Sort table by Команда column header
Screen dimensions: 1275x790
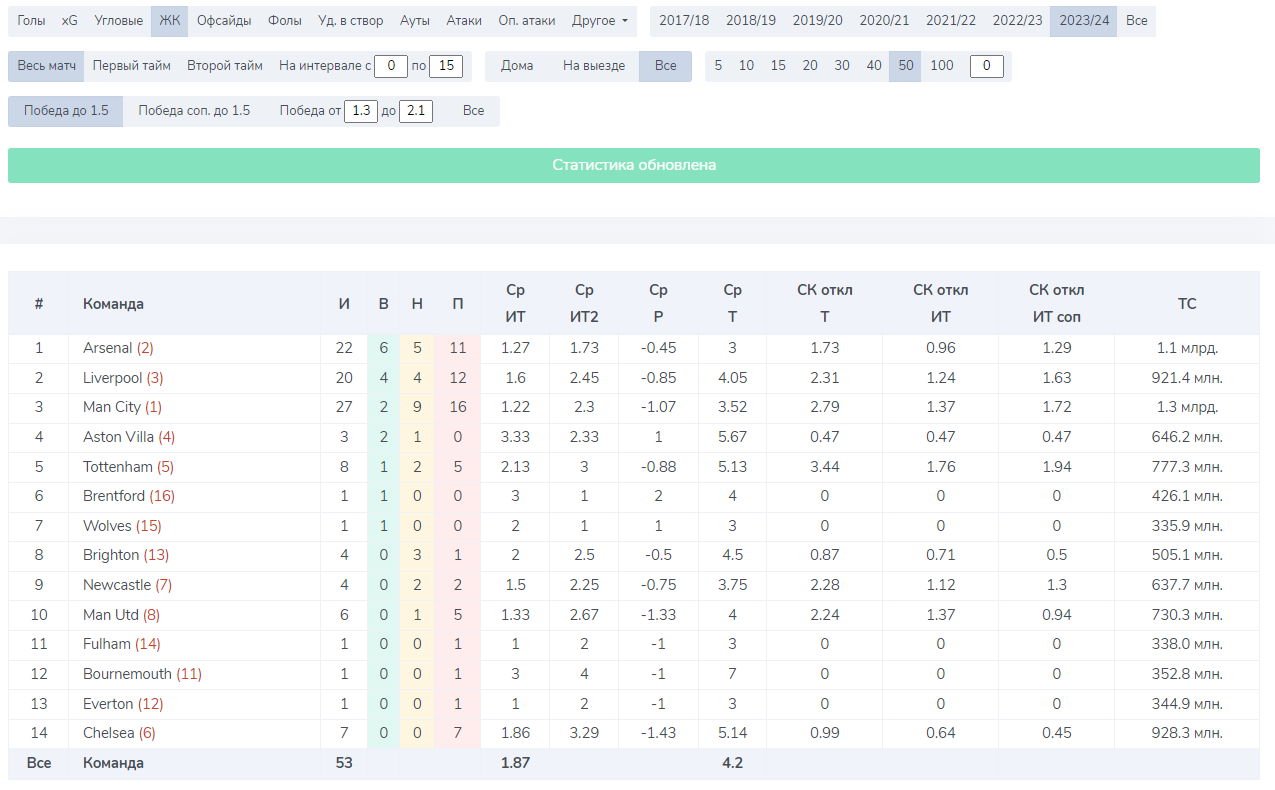(x=113, y=304)
